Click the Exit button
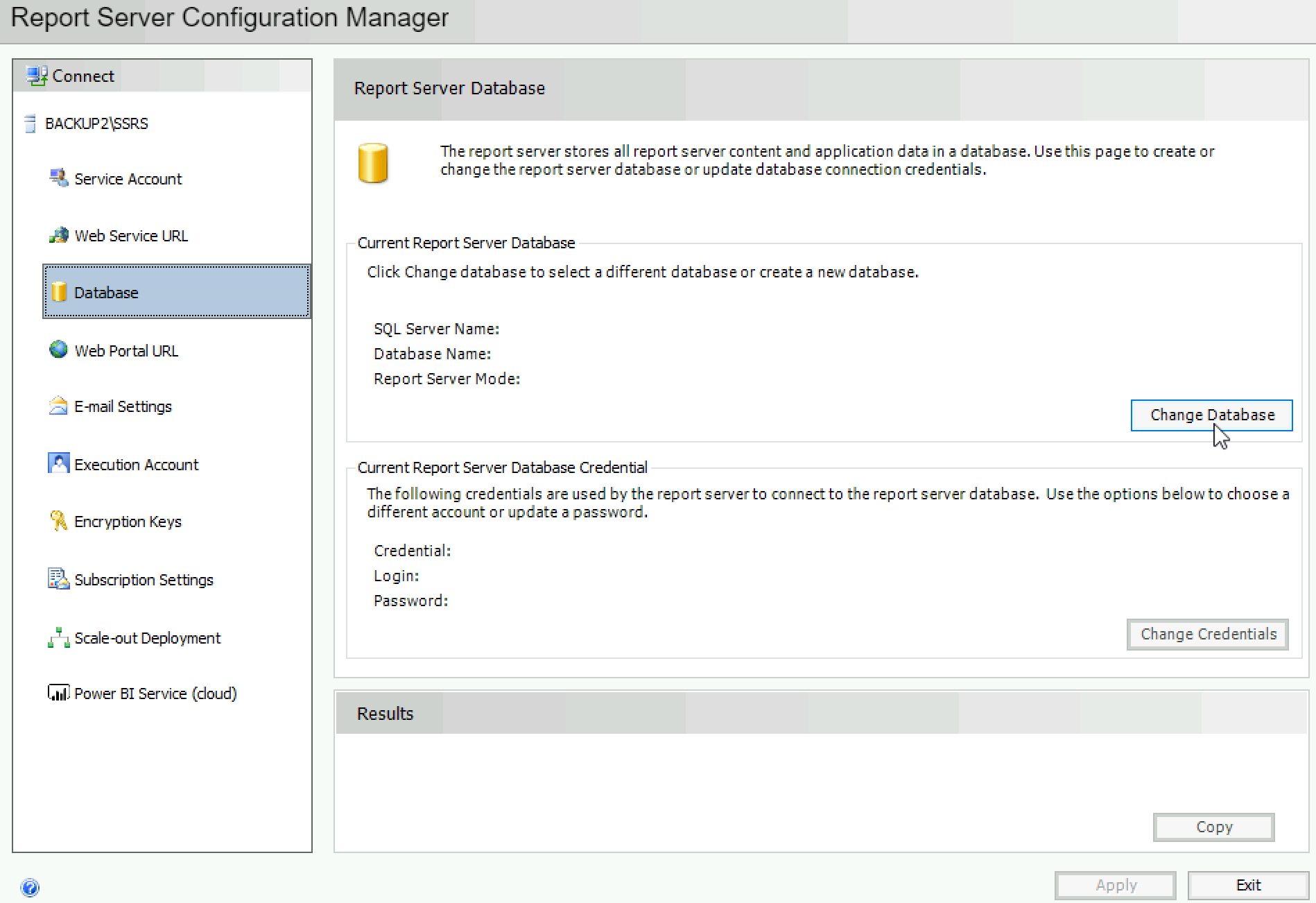 pos(1248,885)
